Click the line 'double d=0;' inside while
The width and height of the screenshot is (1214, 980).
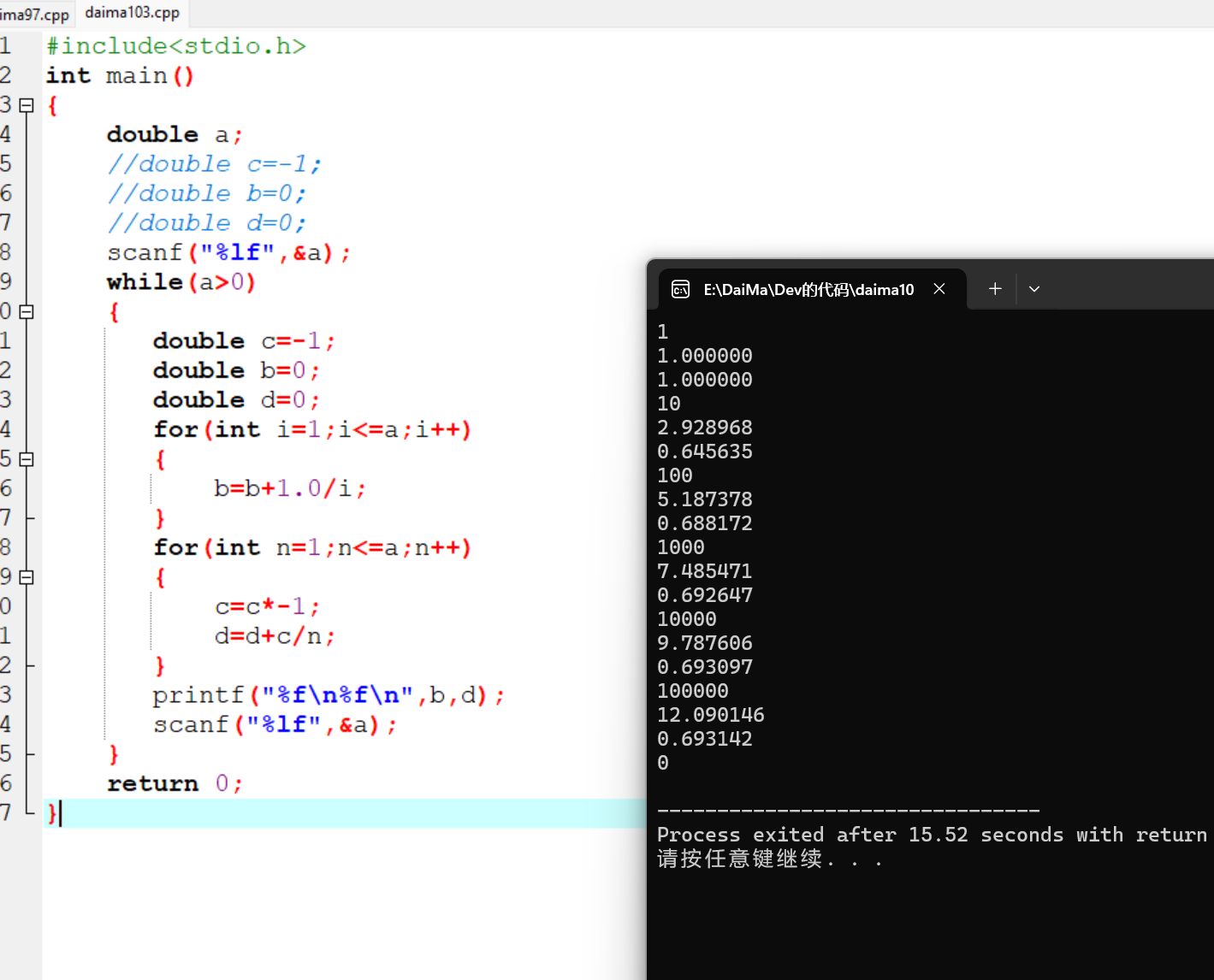(x=237, y=400)
